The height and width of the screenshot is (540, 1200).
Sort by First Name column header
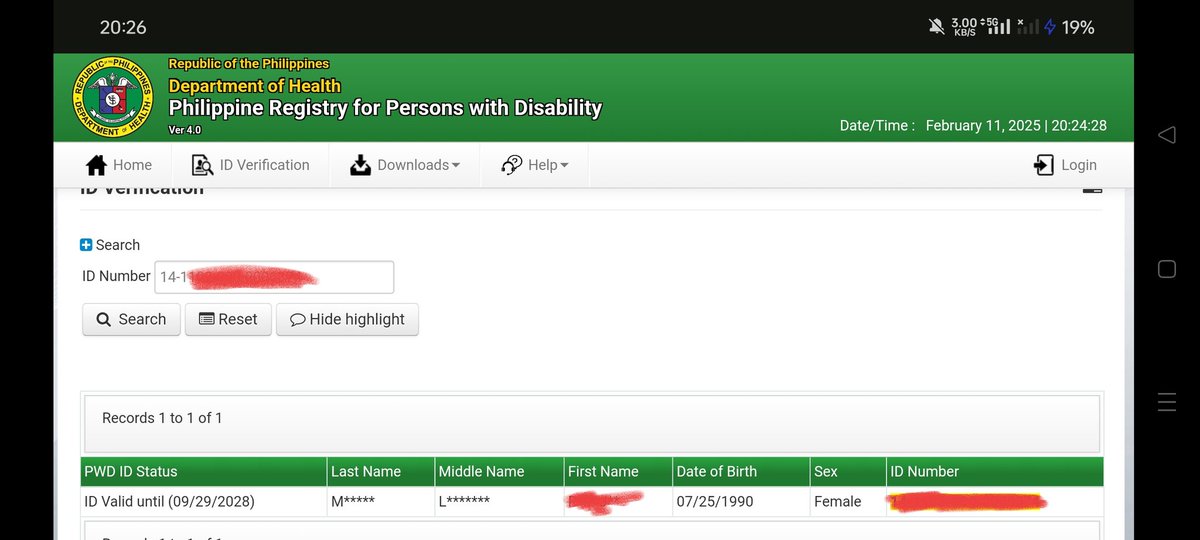[x=617, y=472]
